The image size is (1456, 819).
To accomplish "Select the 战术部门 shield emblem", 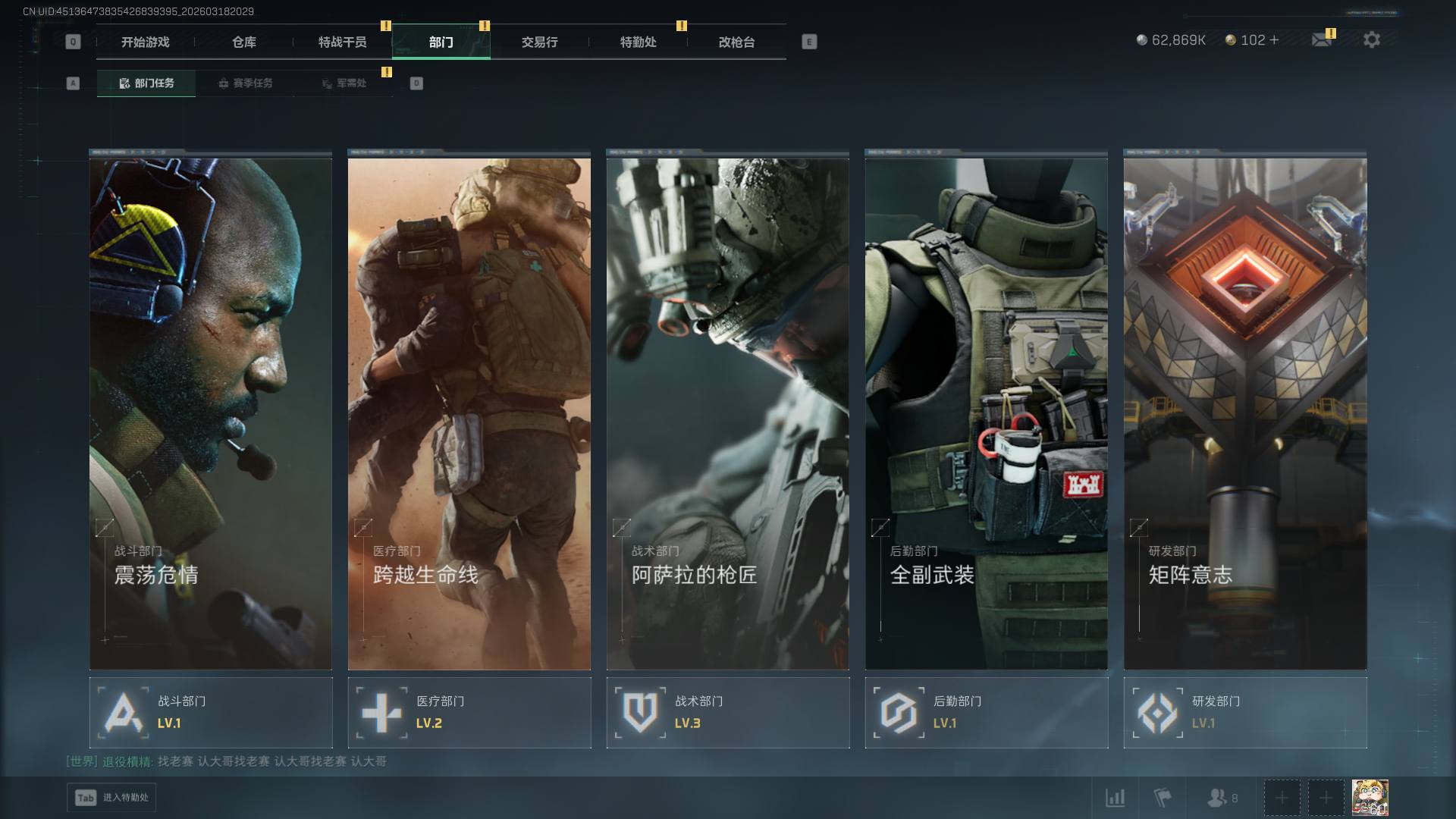I will point(640,713).
